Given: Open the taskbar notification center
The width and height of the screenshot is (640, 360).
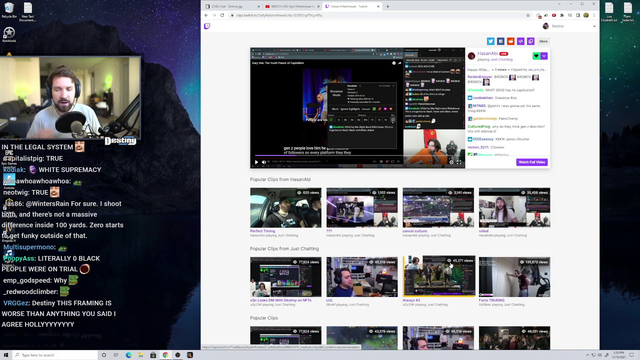Looking at the screenshot, I should tap(632, 355).
